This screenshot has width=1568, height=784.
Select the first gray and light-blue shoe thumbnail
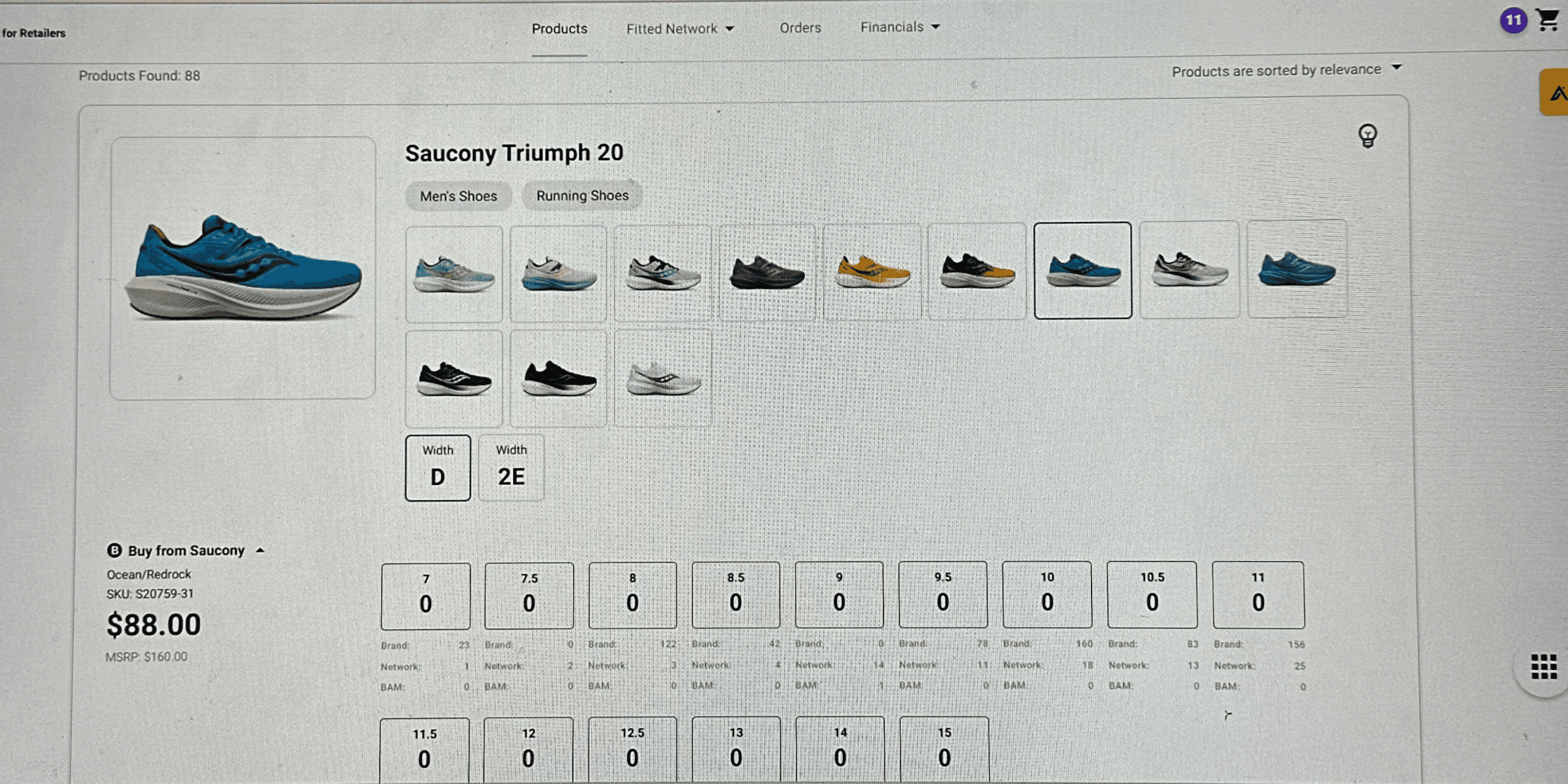[x=454, y=274]
